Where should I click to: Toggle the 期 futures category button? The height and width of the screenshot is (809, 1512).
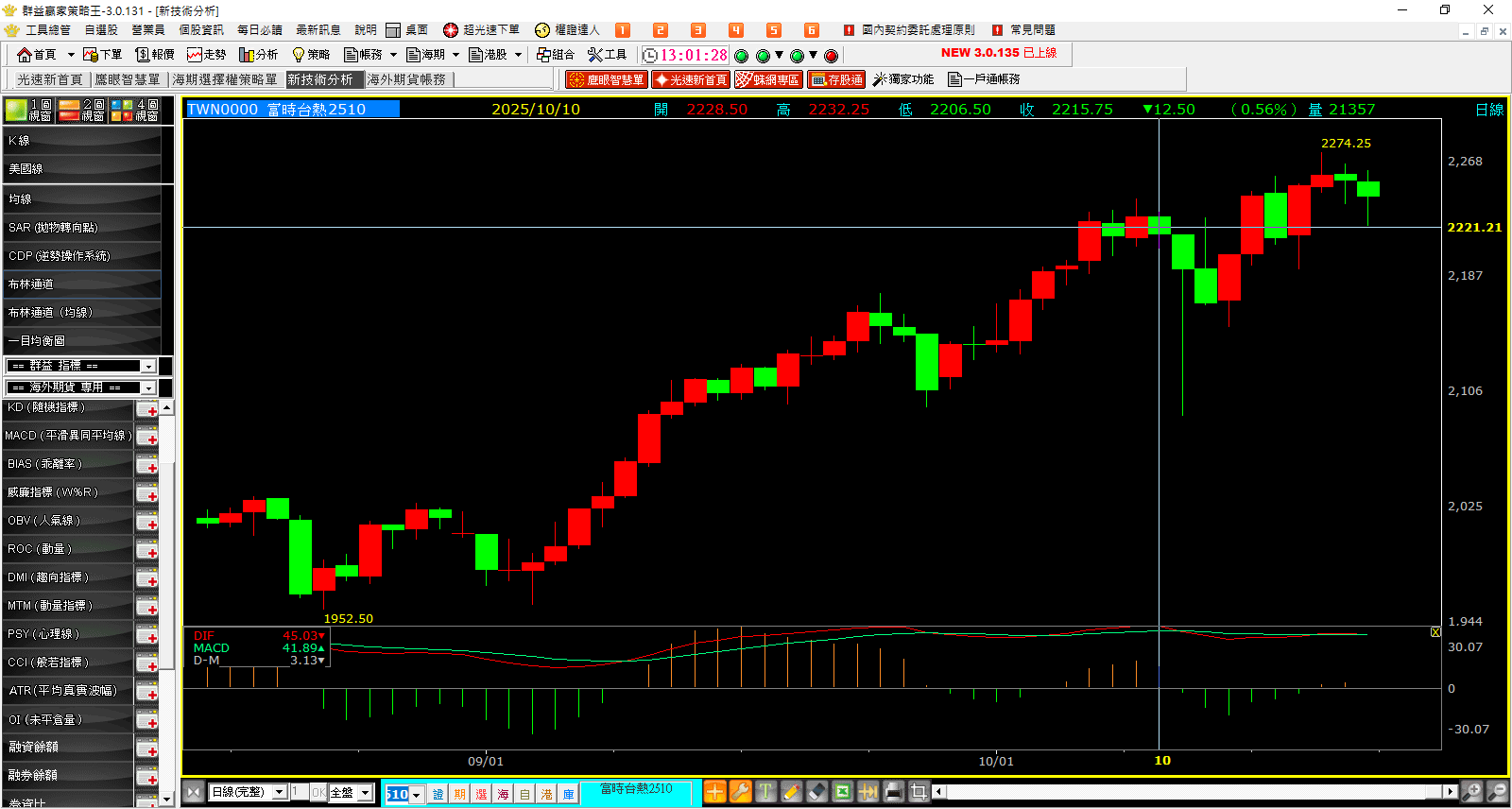[x=459, y=794]
